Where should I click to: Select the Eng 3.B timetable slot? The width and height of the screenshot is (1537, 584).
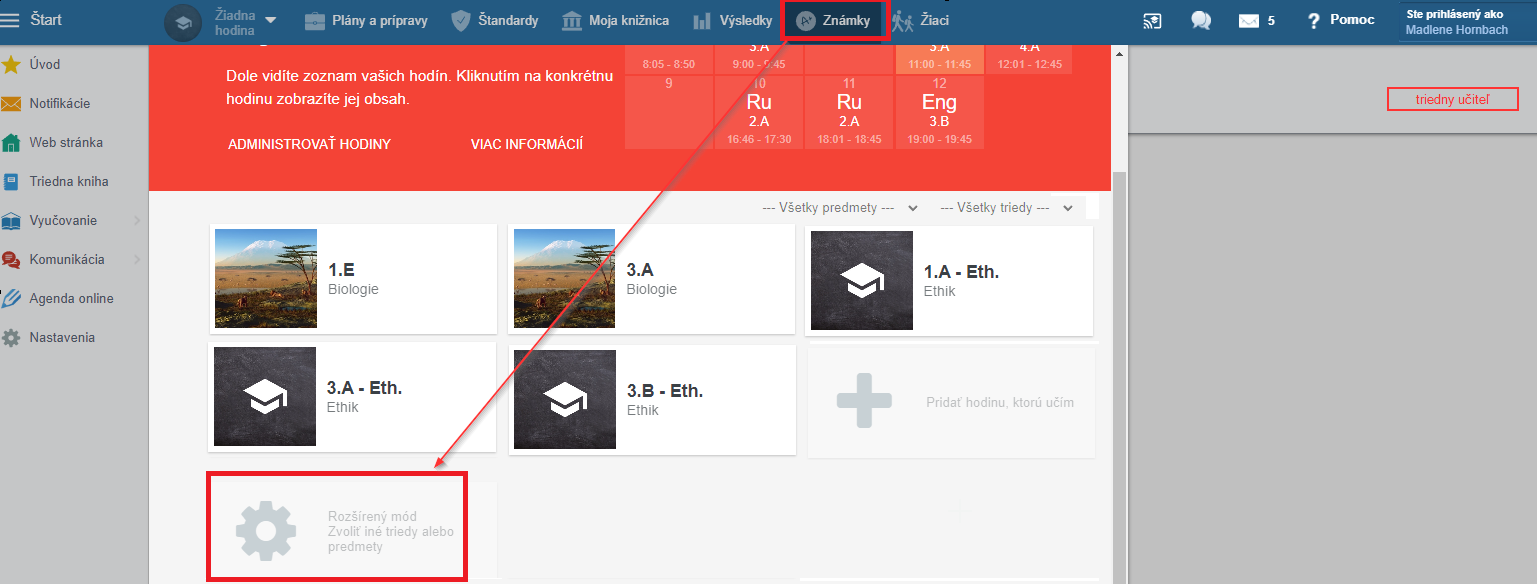[x=939, y=112]
